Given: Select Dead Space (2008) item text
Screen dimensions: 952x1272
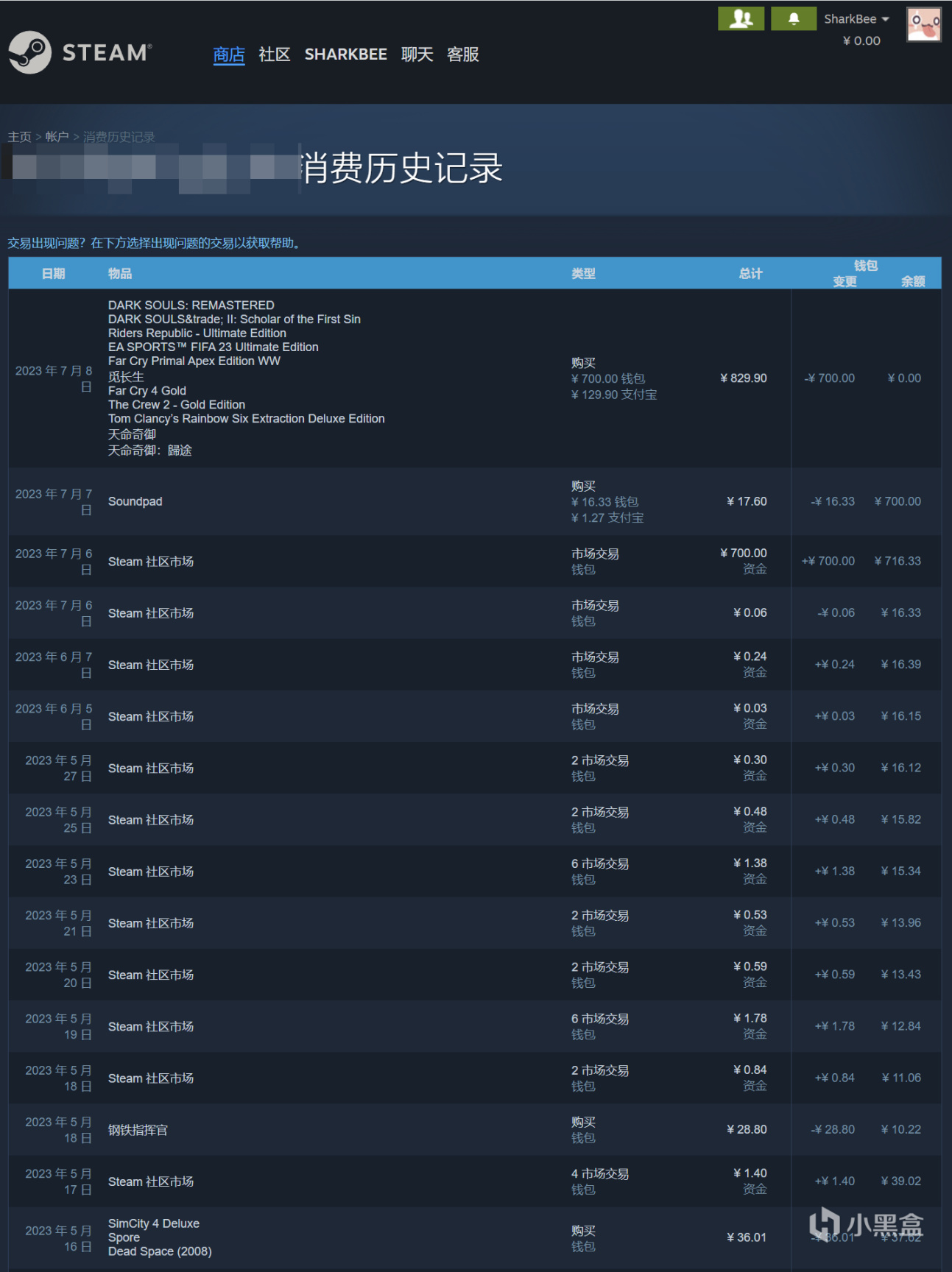Looking at the screenshot, I should coord(160,1252).
